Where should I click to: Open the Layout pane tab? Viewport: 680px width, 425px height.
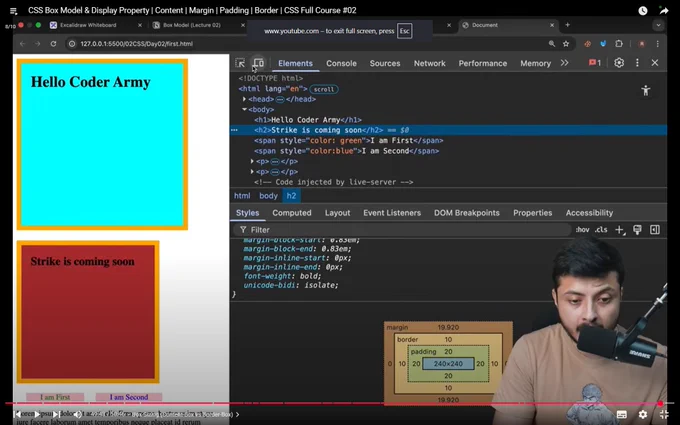[x=337, y=213]
